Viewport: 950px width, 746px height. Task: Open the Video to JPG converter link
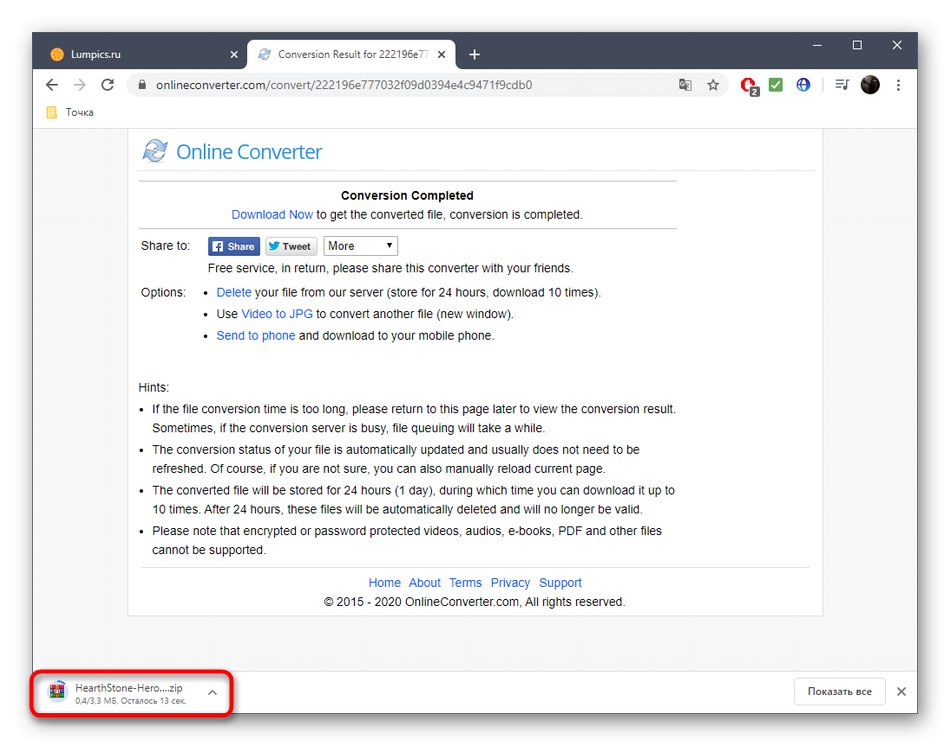click(x=277, y=313)
